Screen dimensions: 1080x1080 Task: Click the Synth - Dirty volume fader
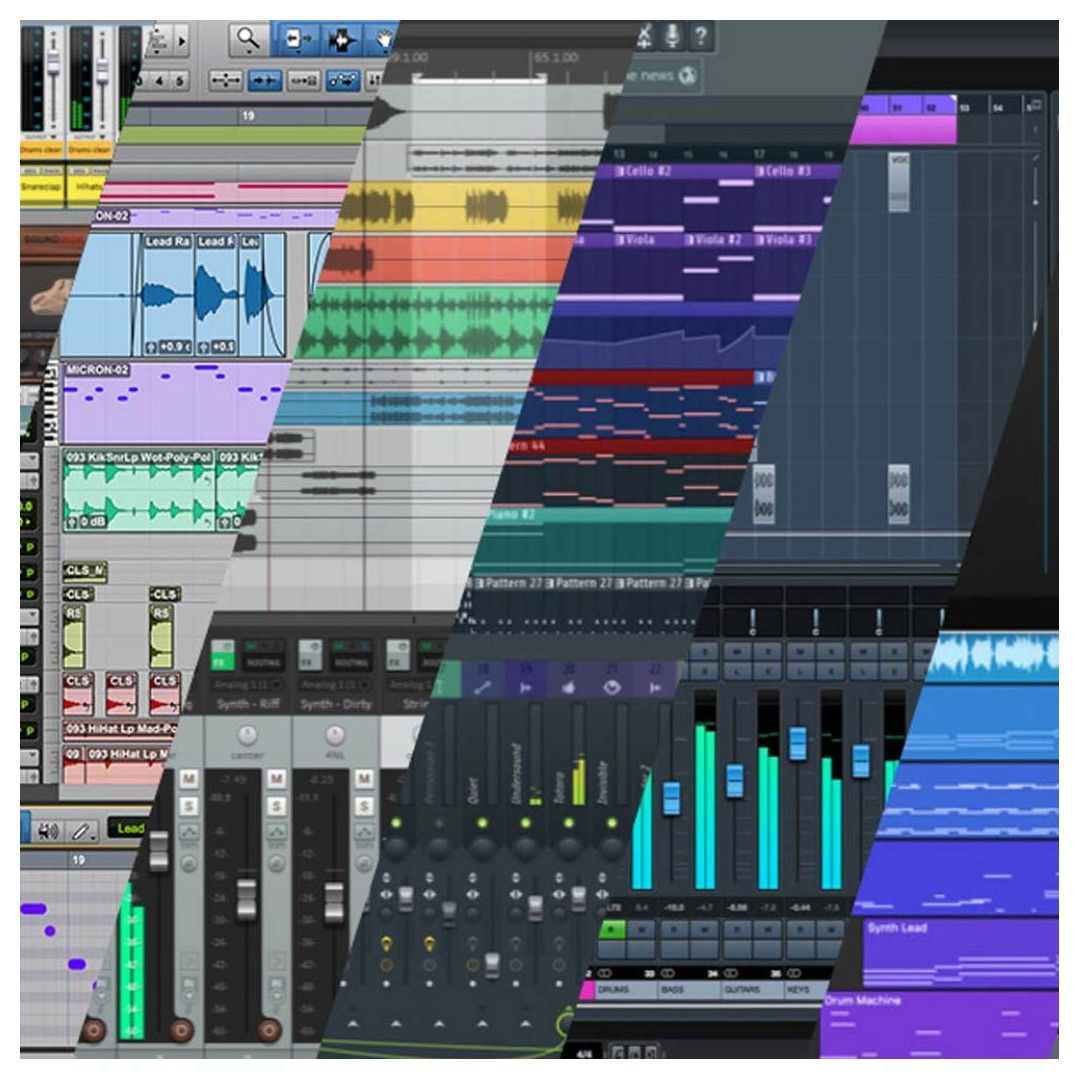[x=333, y=902]
